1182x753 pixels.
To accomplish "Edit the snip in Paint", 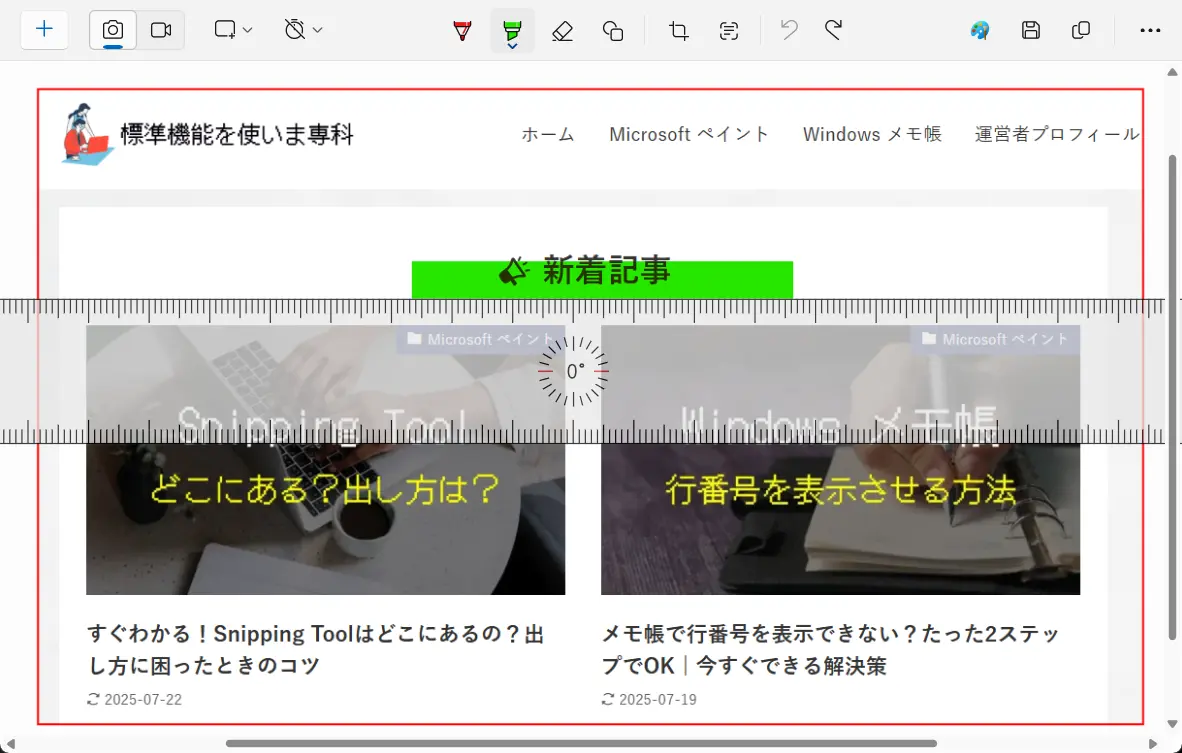I will point(980,30).
